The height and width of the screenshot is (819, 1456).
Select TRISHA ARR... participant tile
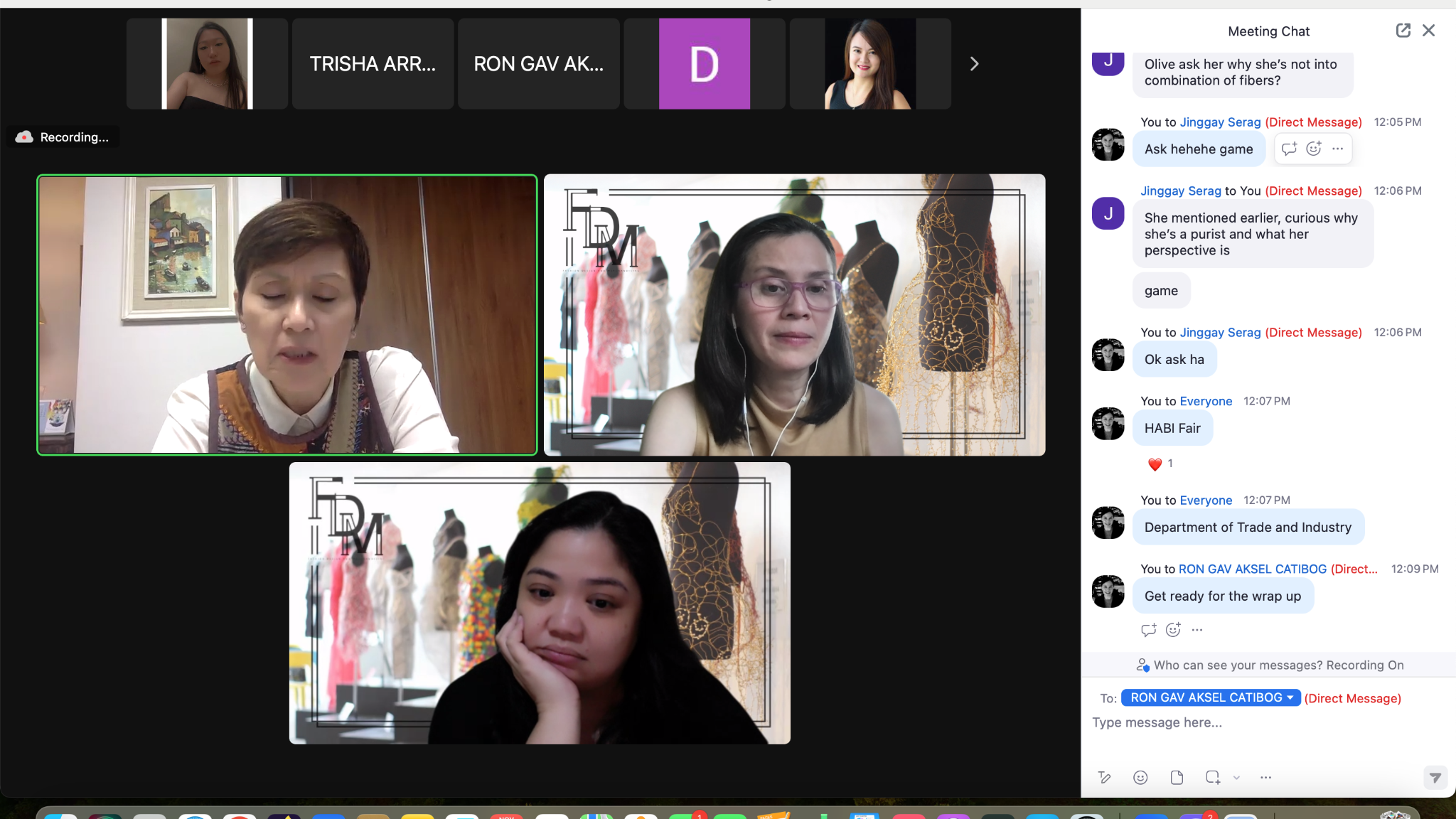coord(373,64)
